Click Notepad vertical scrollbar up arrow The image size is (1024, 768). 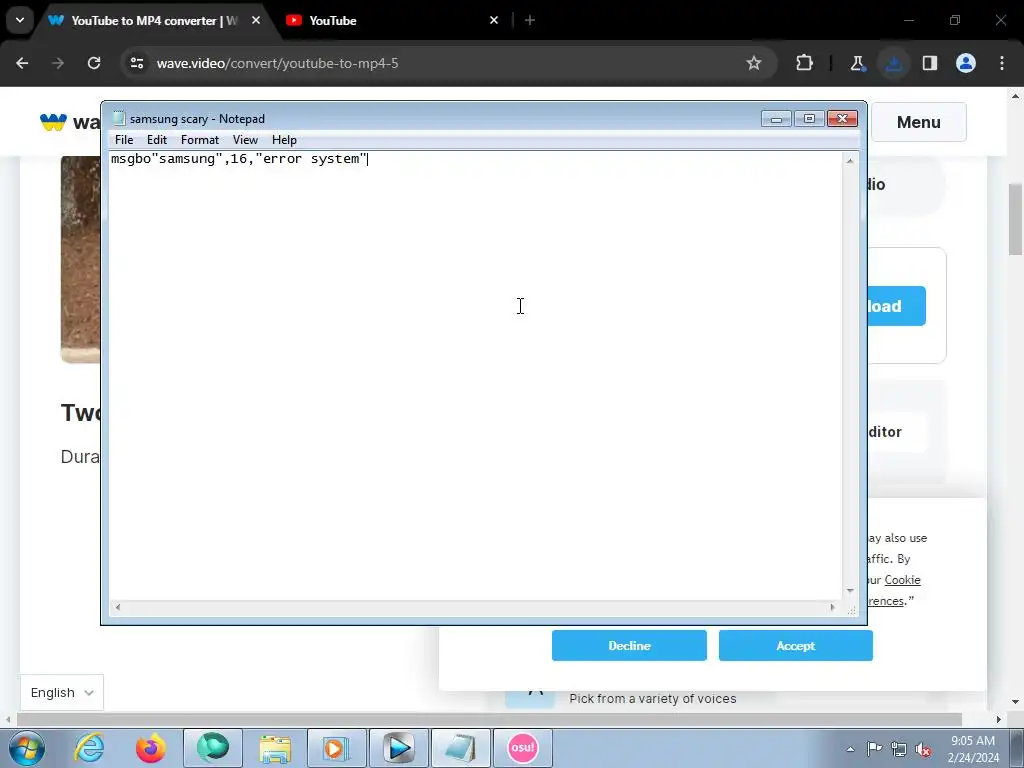850,160
